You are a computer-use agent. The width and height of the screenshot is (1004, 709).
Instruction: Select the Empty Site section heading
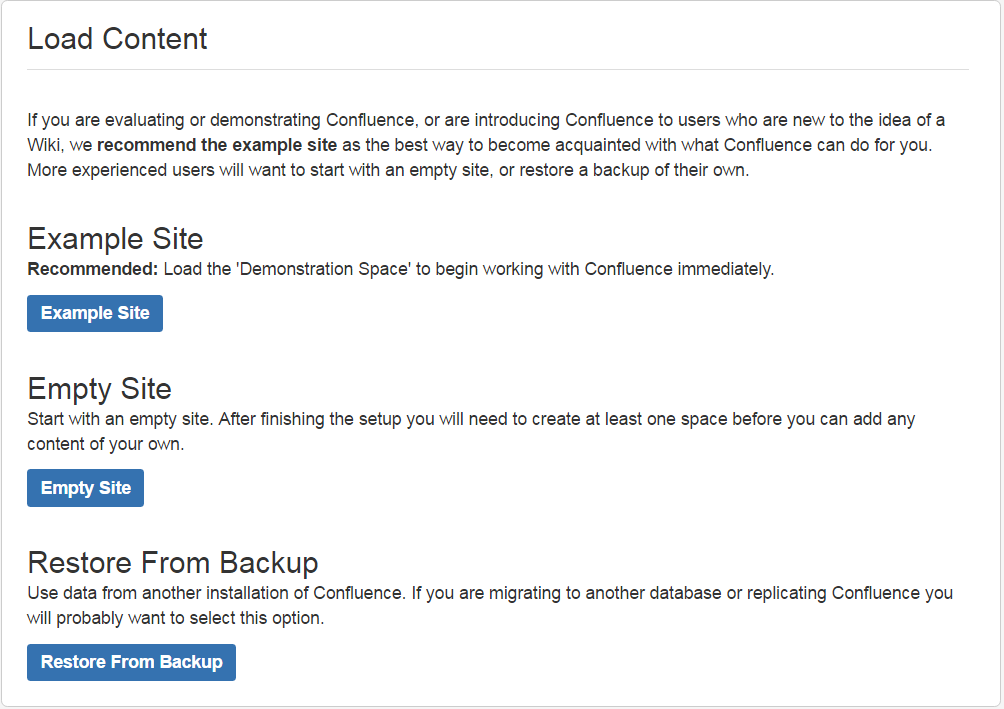click(99, 389)
